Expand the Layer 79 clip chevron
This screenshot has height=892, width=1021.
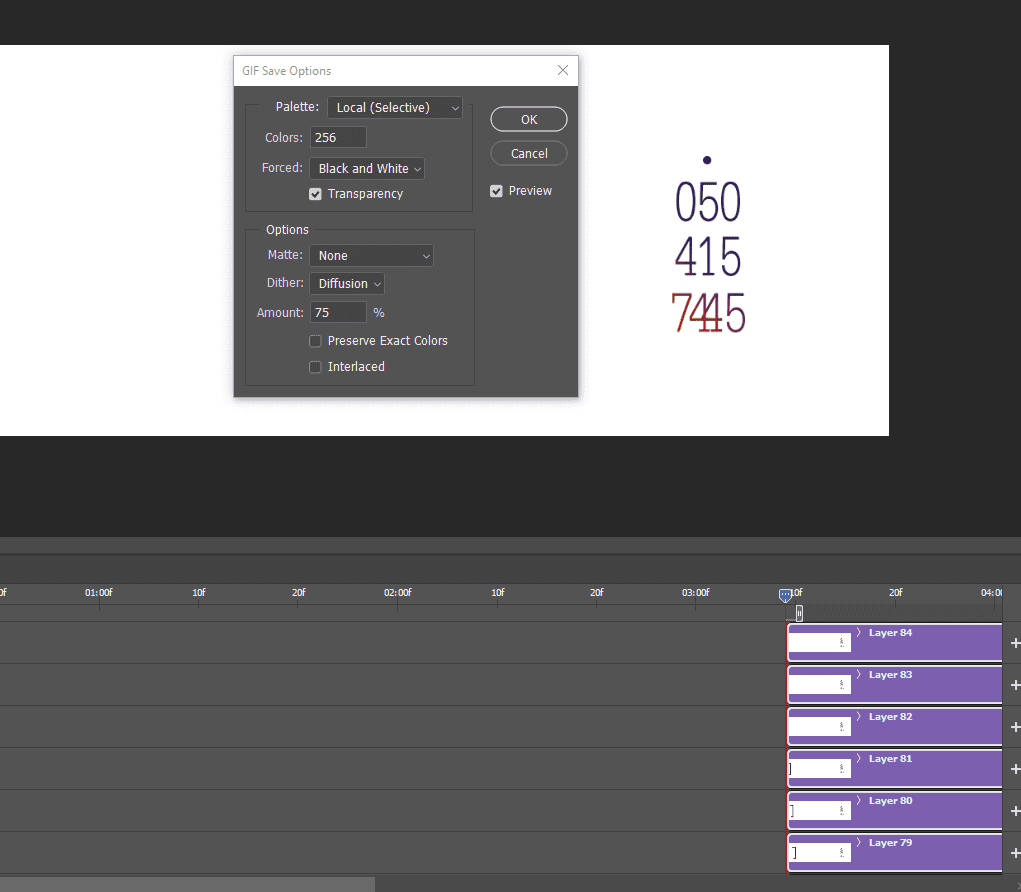[859, 843]
